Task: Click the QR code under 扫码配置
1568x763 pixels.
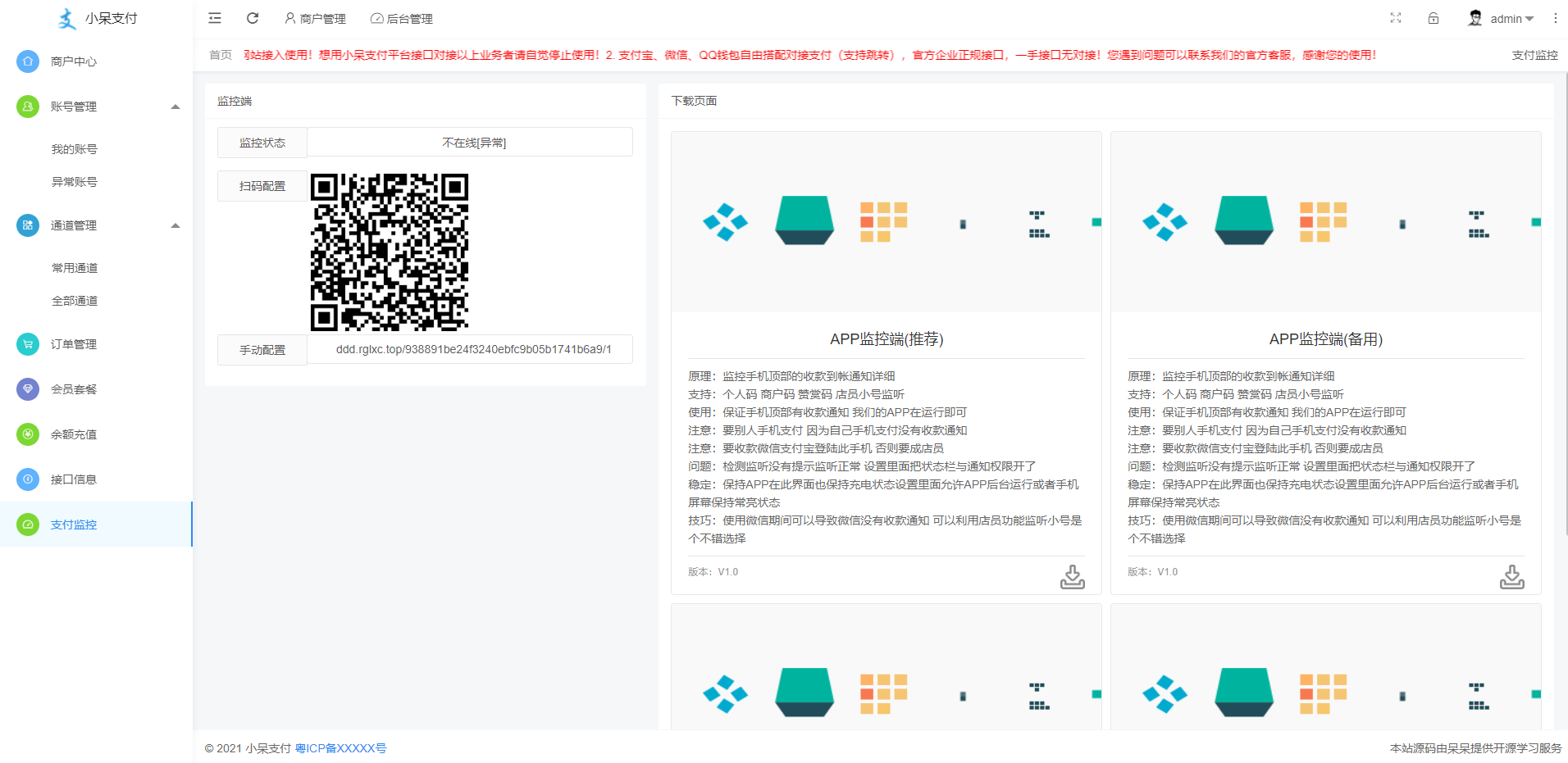Action: tap(391, 253)
